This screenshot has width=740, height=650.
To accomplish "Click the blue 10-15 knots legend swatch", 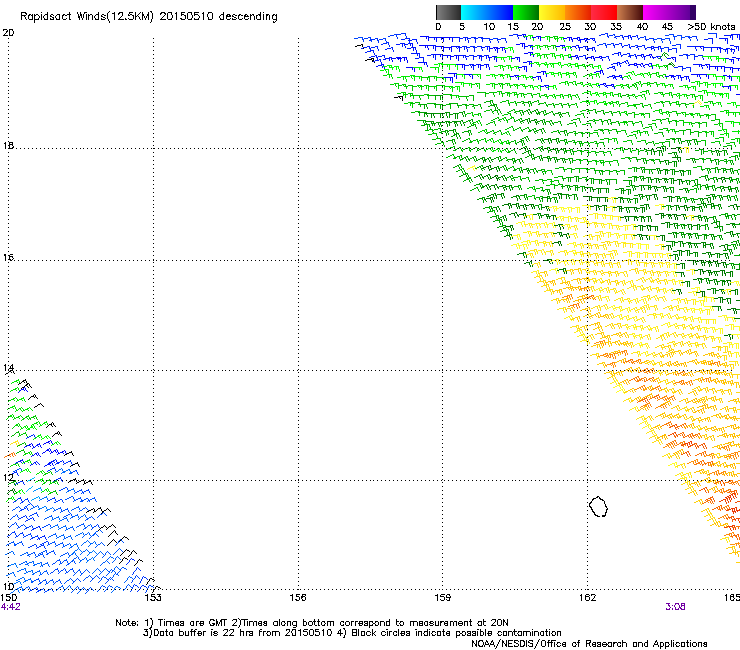I will (500, 12).
